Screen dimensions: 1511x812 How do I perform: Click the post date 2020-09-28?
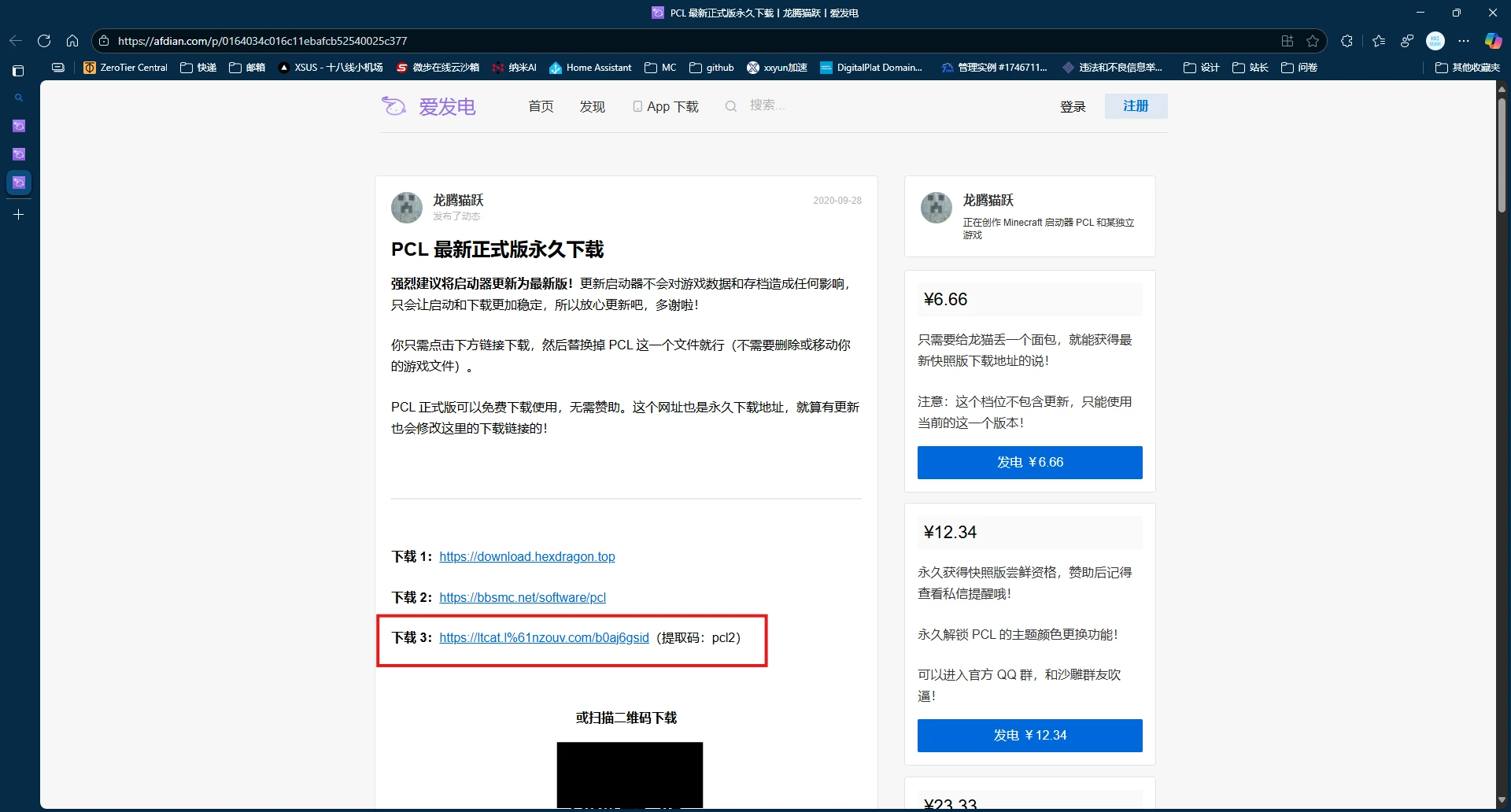837,201
